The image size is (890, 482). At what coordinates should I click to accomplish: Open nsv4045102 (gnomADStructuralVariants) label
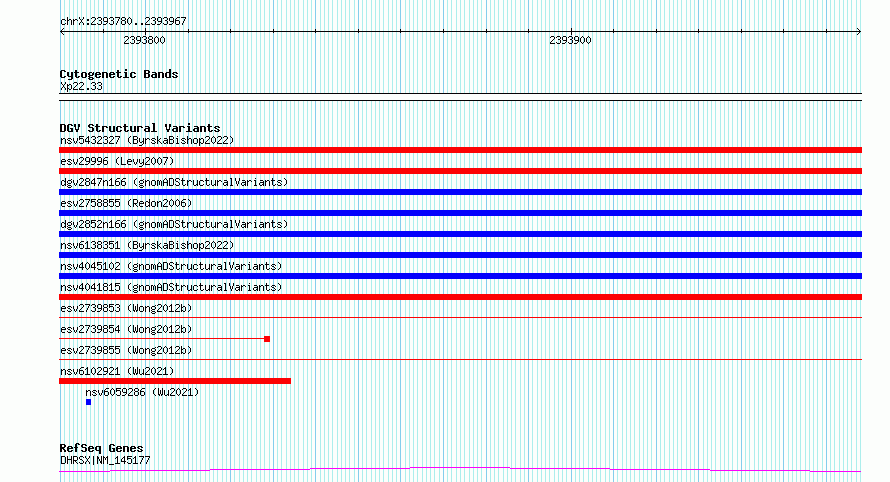point(171,266)
